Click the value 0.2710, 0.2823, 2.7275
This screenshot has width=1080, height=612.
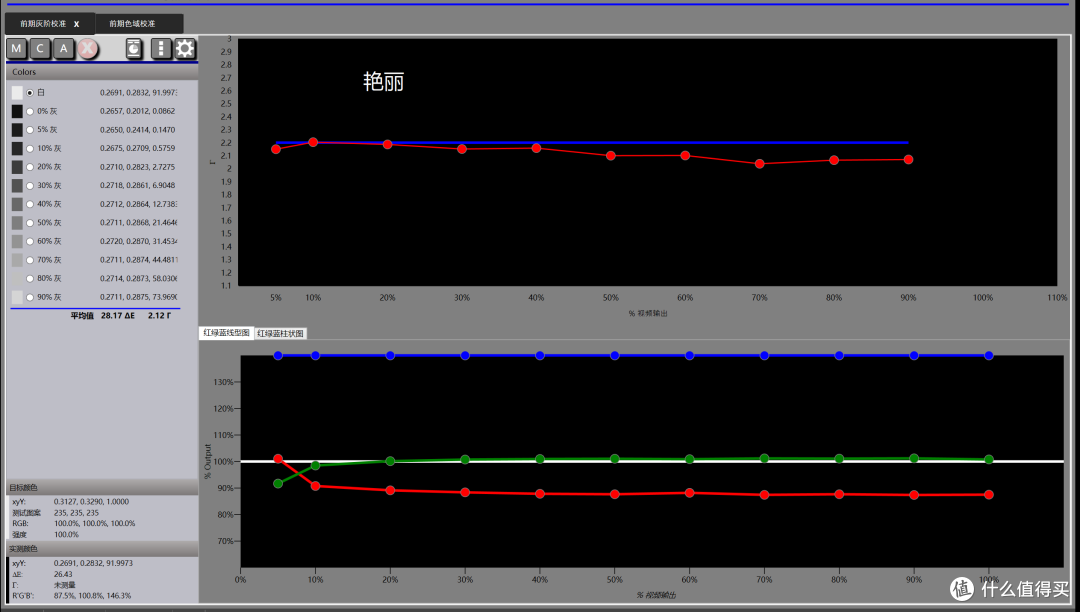pyautogui.click(x=137, y=167)
